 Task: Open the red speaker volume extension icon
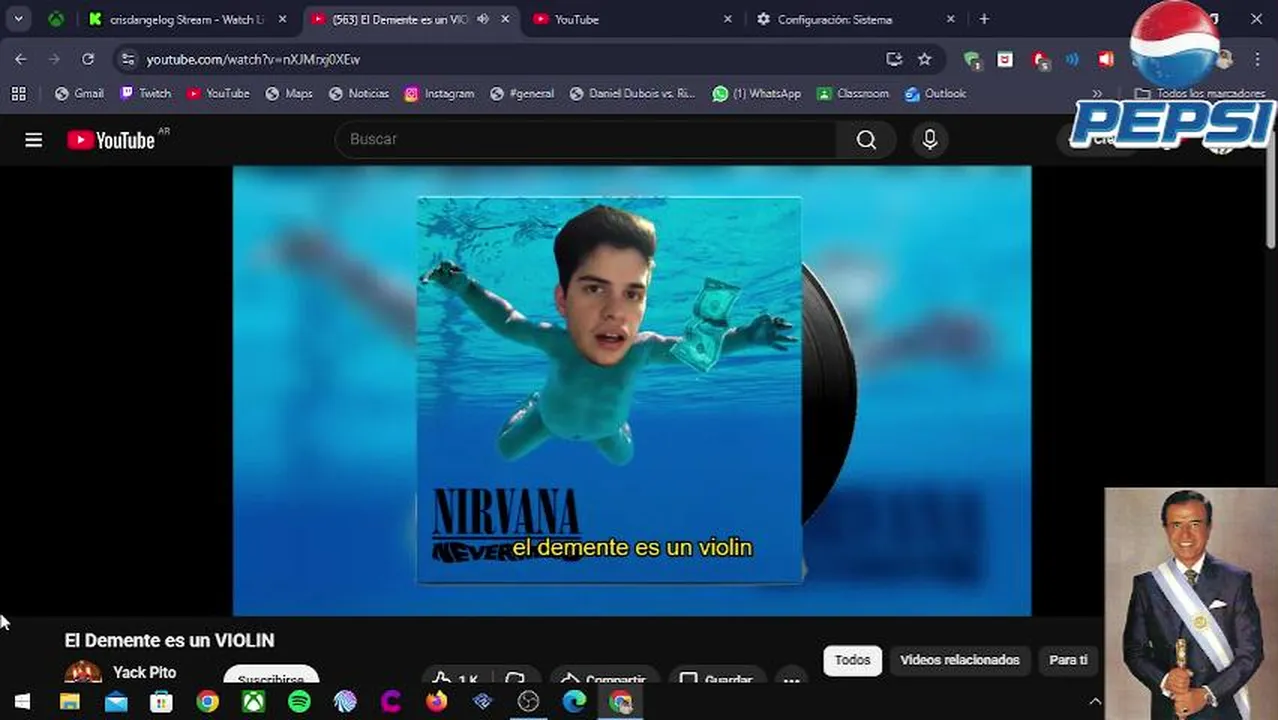[1106, 59]
